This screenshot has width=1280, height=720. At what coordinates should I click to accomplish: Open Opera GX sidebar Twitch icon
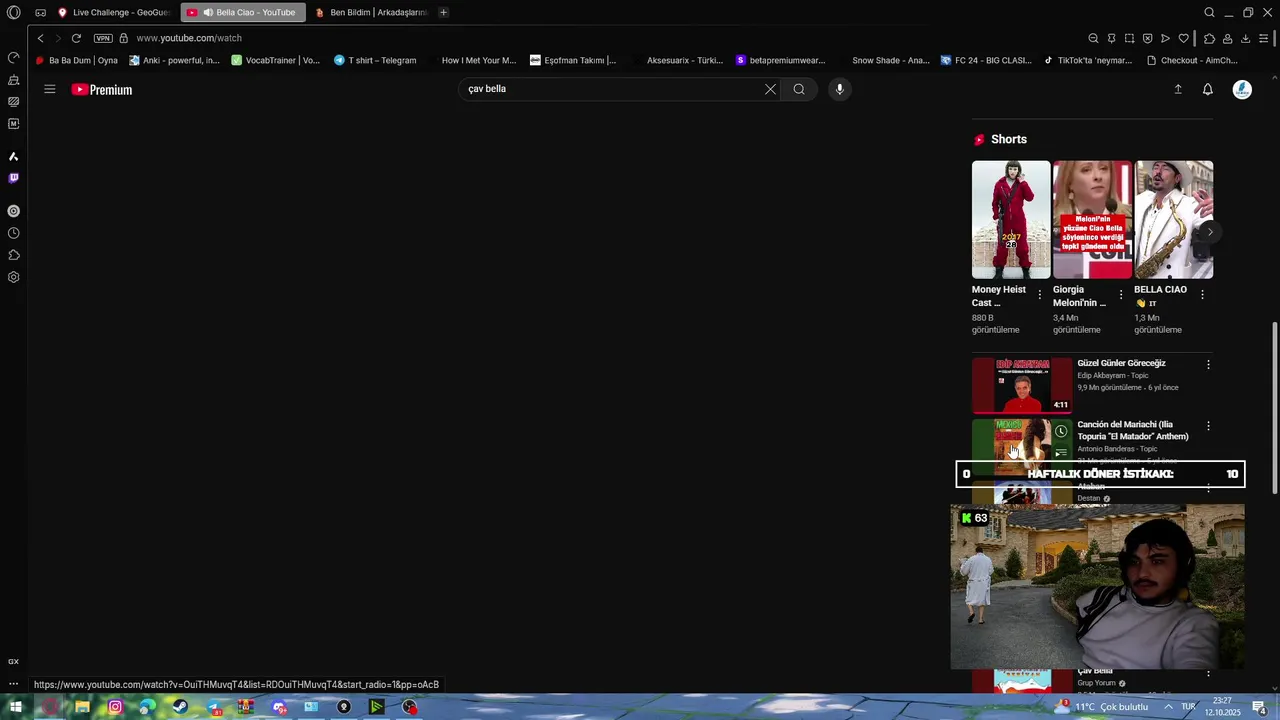(x=13, y=178)
